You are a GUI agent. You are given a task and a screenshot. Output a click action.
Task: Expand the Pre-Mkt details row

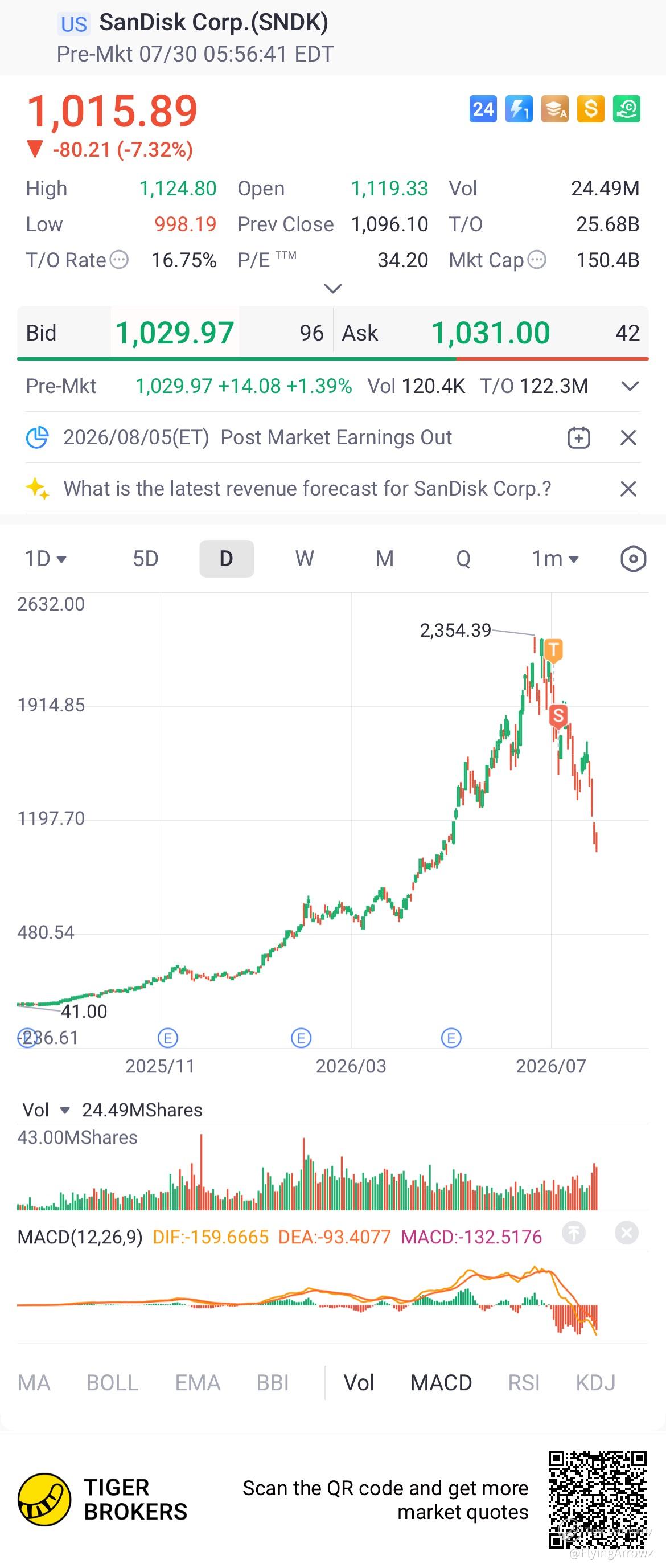(630, 386)
